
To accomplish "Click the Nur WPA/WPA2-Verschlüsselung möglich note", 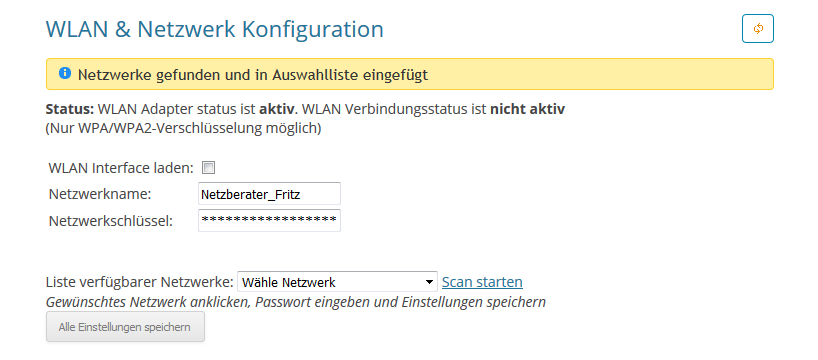I will [184, 128].
